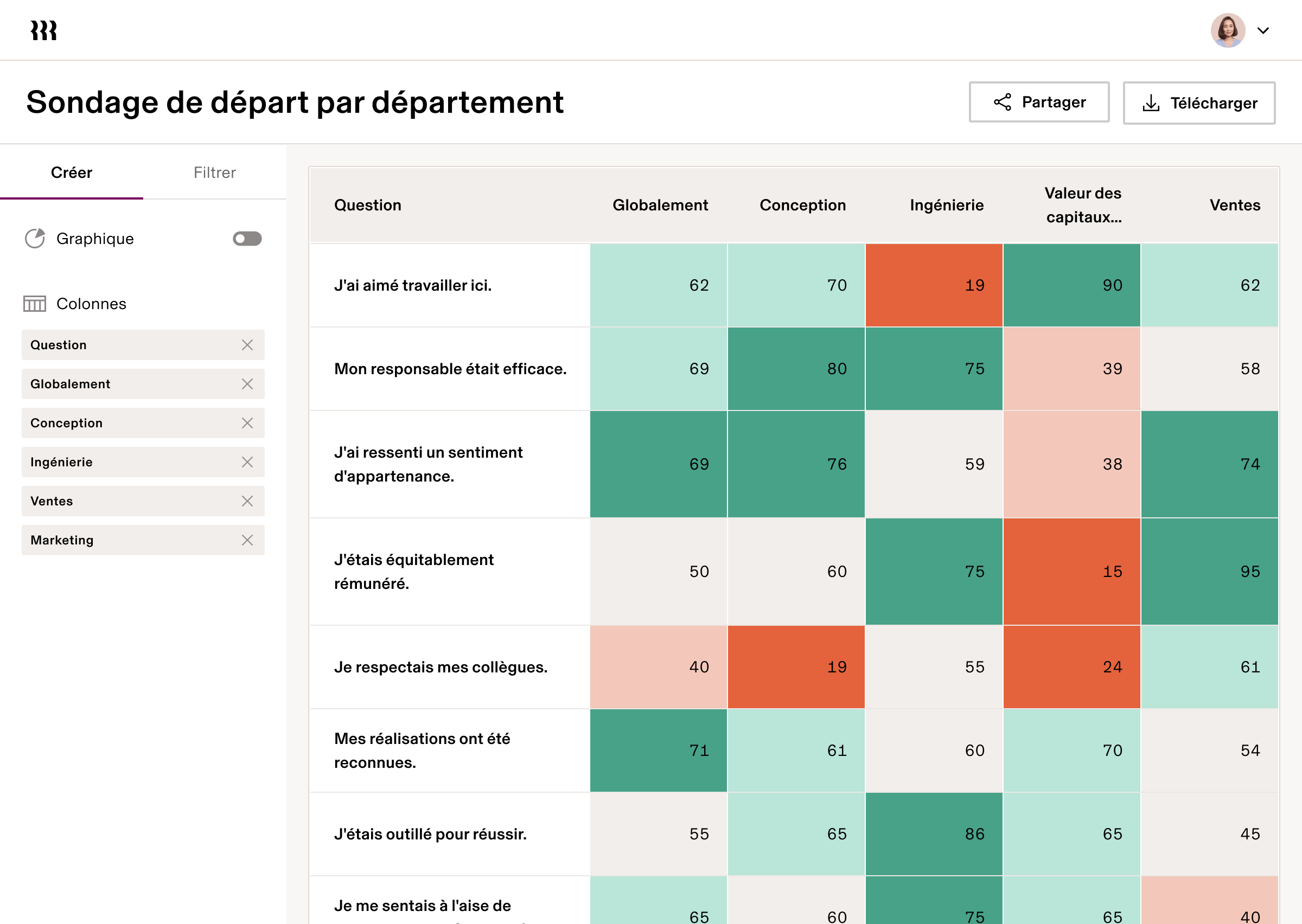Click the pie chart icon next to Graphique
The height and width of the screenshot is (924, 1302).
35,239
